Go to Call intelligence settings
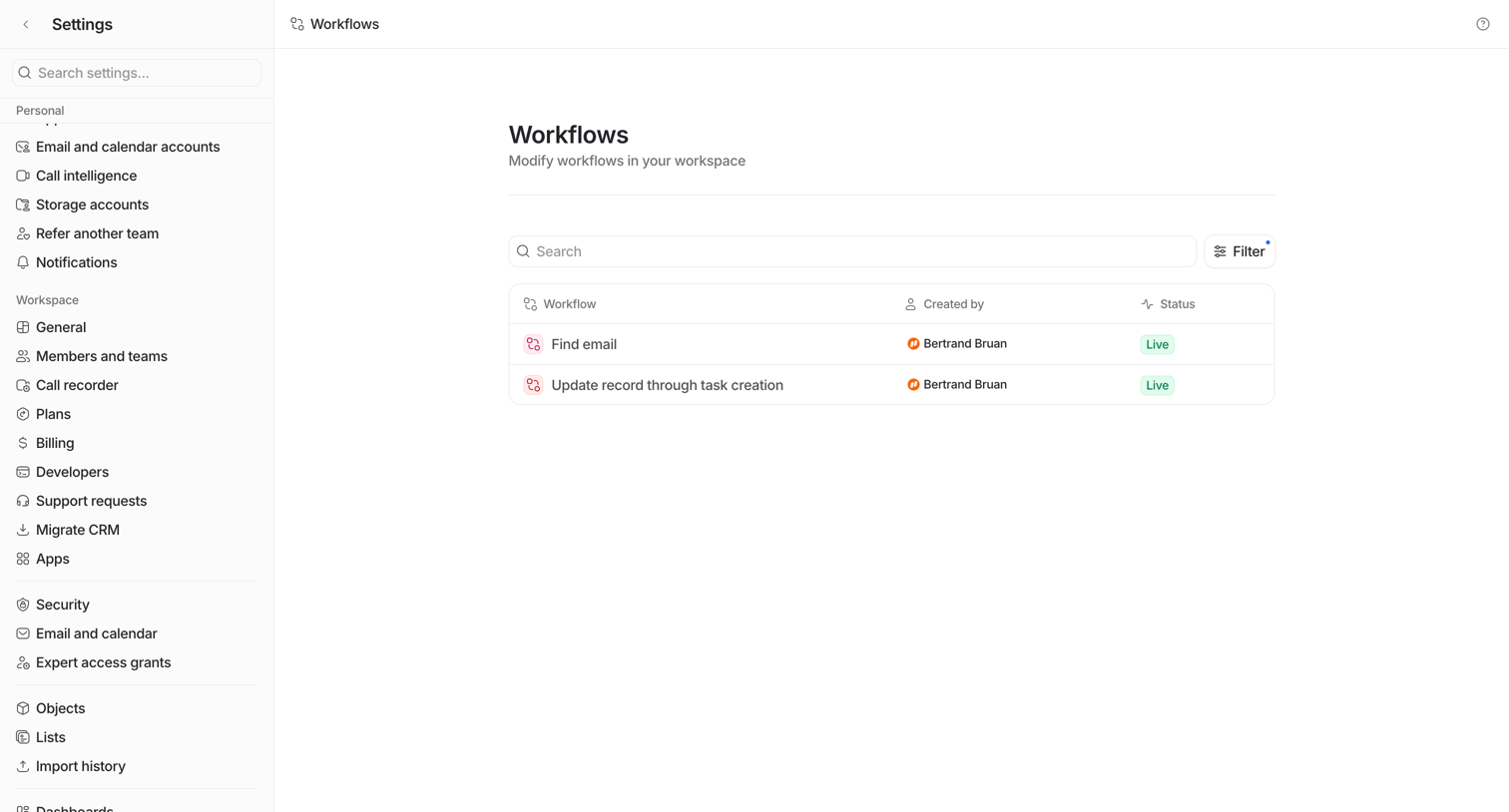This screenshot has height=812, width=1509. [x=86, y=176]
